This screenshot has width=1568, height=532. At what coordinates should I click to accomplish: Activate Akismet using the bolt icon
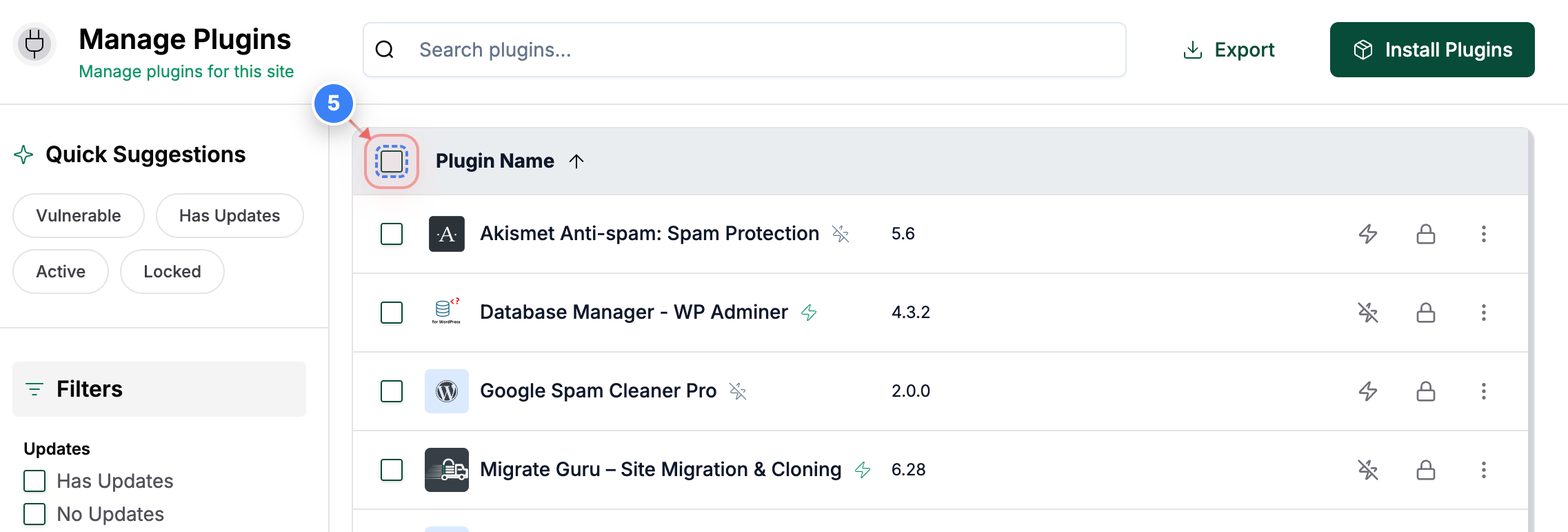(x=1368, y=234)
